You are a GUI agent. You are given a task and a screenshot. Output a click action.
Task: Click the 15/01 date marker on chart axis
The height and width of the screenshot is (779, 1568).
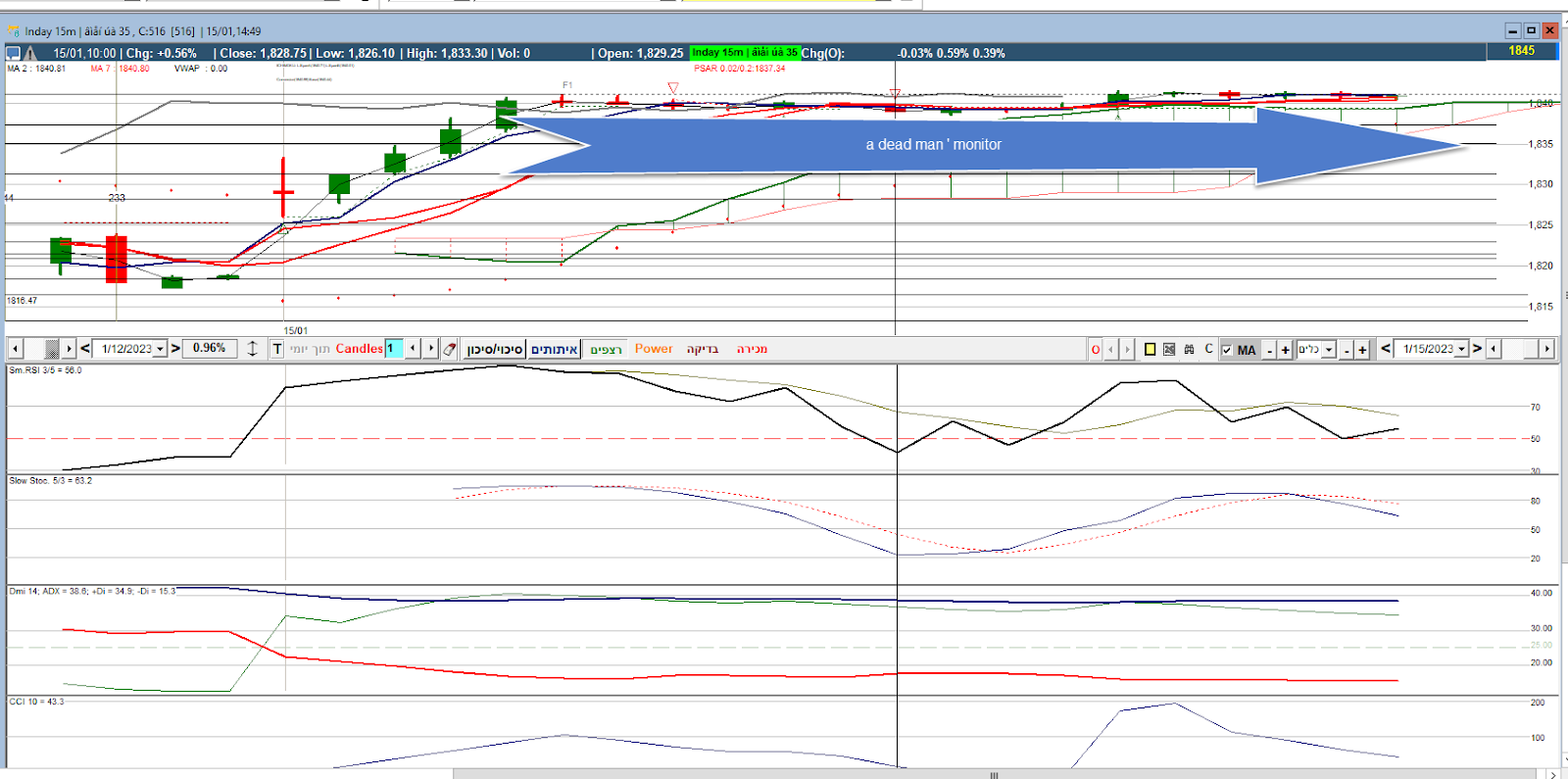tap(295, 331)
